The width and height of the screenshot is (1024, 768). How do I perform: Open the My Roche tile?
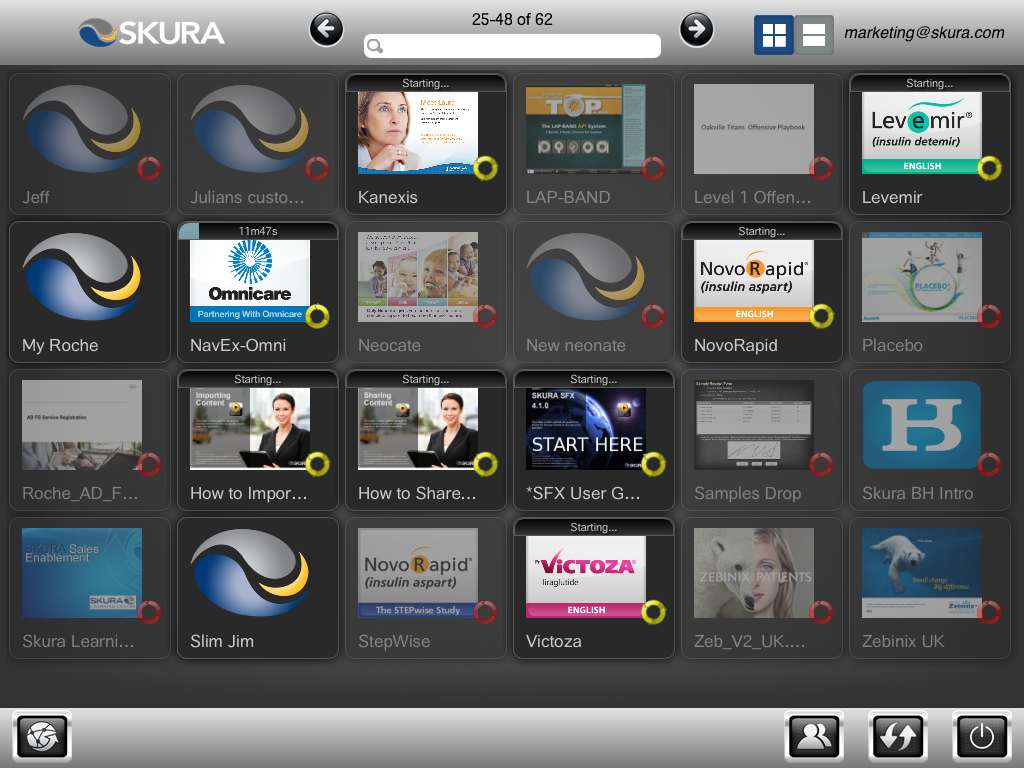90,291
